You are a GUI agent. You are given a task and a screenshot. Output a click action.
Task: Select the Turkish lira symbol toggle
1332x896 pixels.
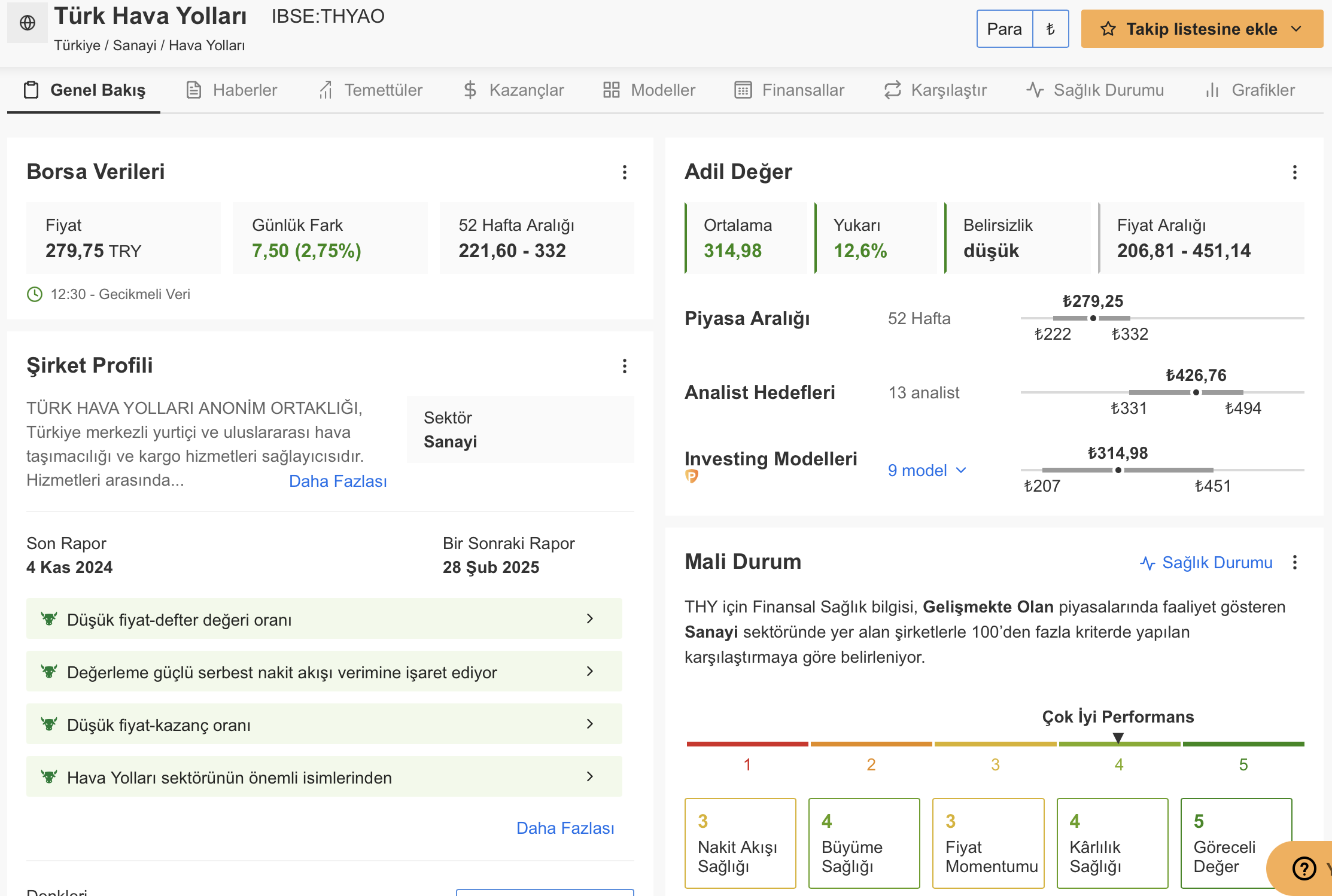[1050, 29]
